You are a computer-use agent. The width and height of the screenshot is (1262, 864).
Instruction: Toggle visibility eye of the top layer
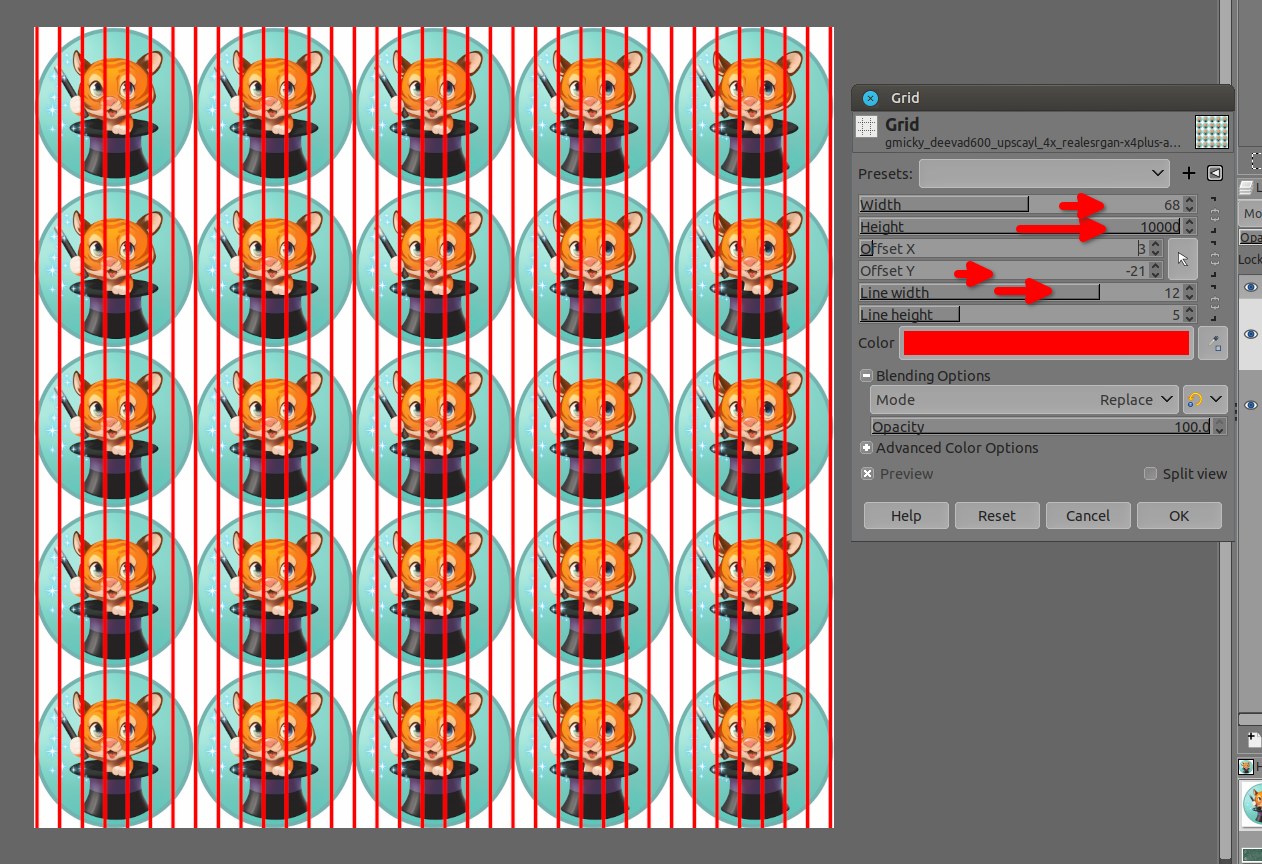[x=1250, y=287]
